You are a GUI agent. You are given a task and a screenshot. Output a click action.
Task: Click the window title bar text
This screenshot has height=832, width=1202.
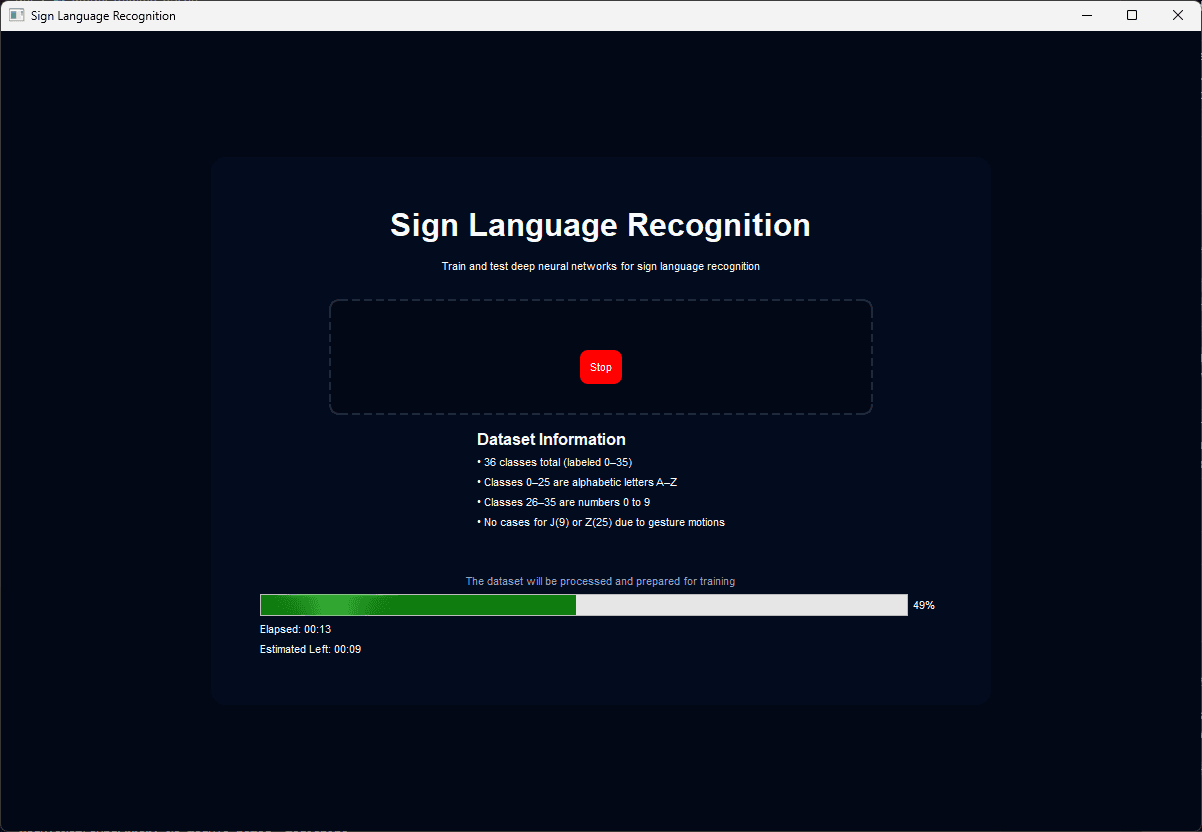coord(103,15)
